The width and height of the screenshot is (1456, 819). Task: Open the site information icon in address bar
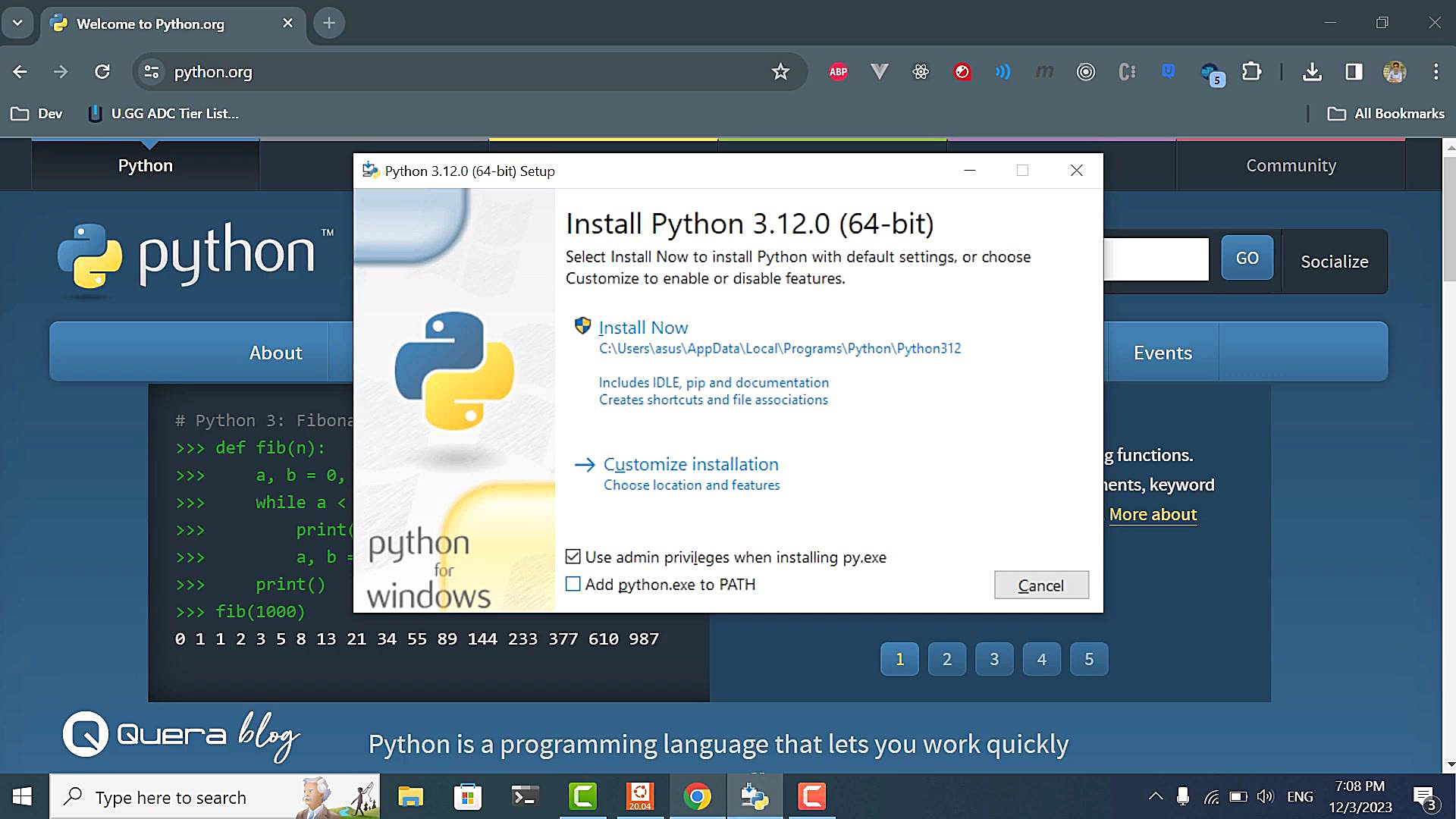point(152,72)
